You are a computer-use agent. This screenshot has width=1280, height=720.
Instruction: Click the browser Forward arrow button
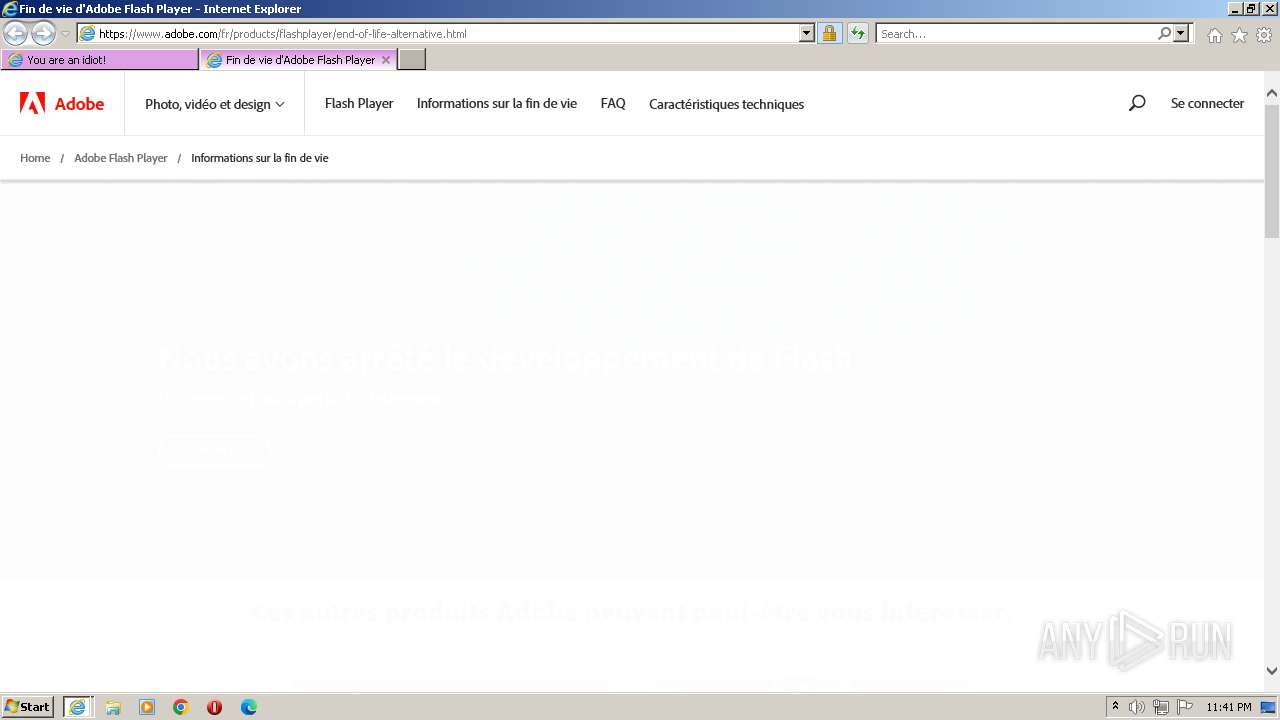pos(43,33)
